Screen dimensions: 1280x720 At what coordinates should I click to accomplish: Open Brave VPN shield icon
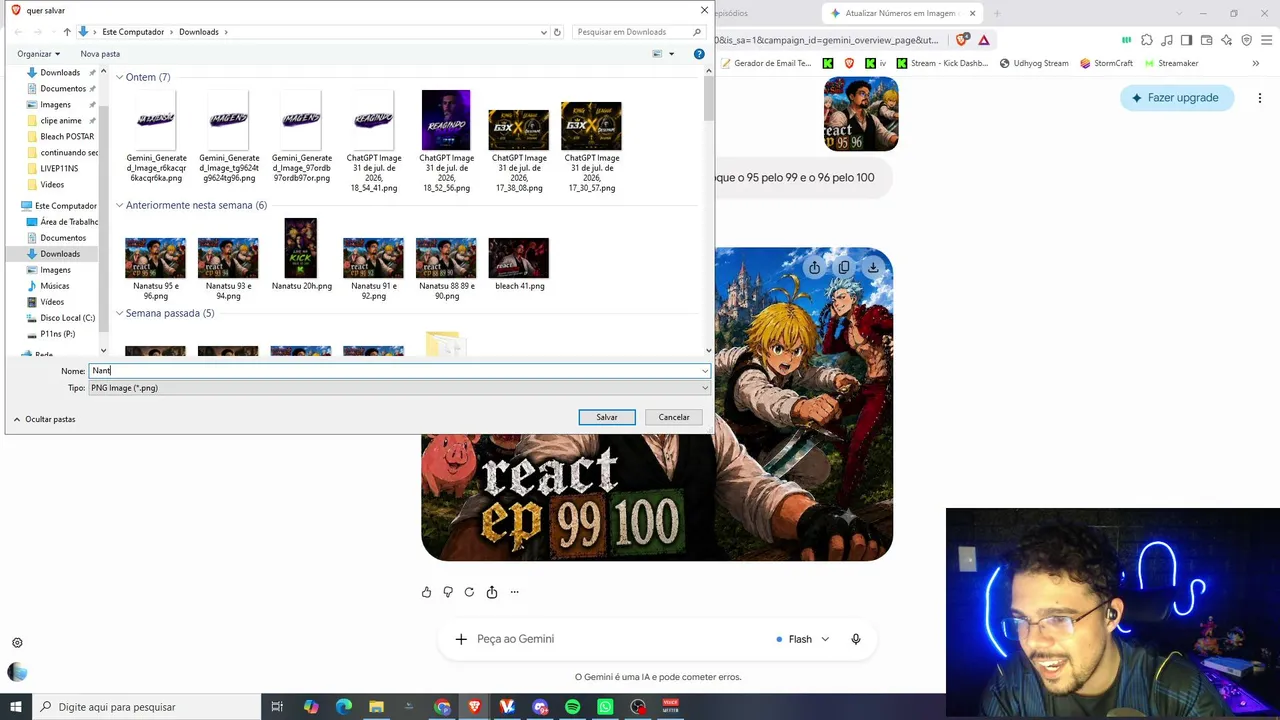[1247, 40]
